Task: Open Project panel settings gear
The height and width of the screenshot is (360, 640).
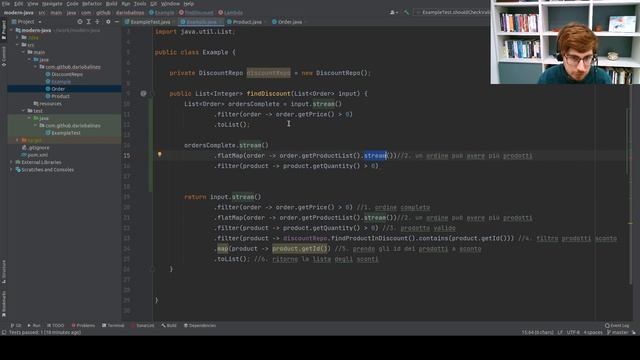Action: [x=108, y=22]
